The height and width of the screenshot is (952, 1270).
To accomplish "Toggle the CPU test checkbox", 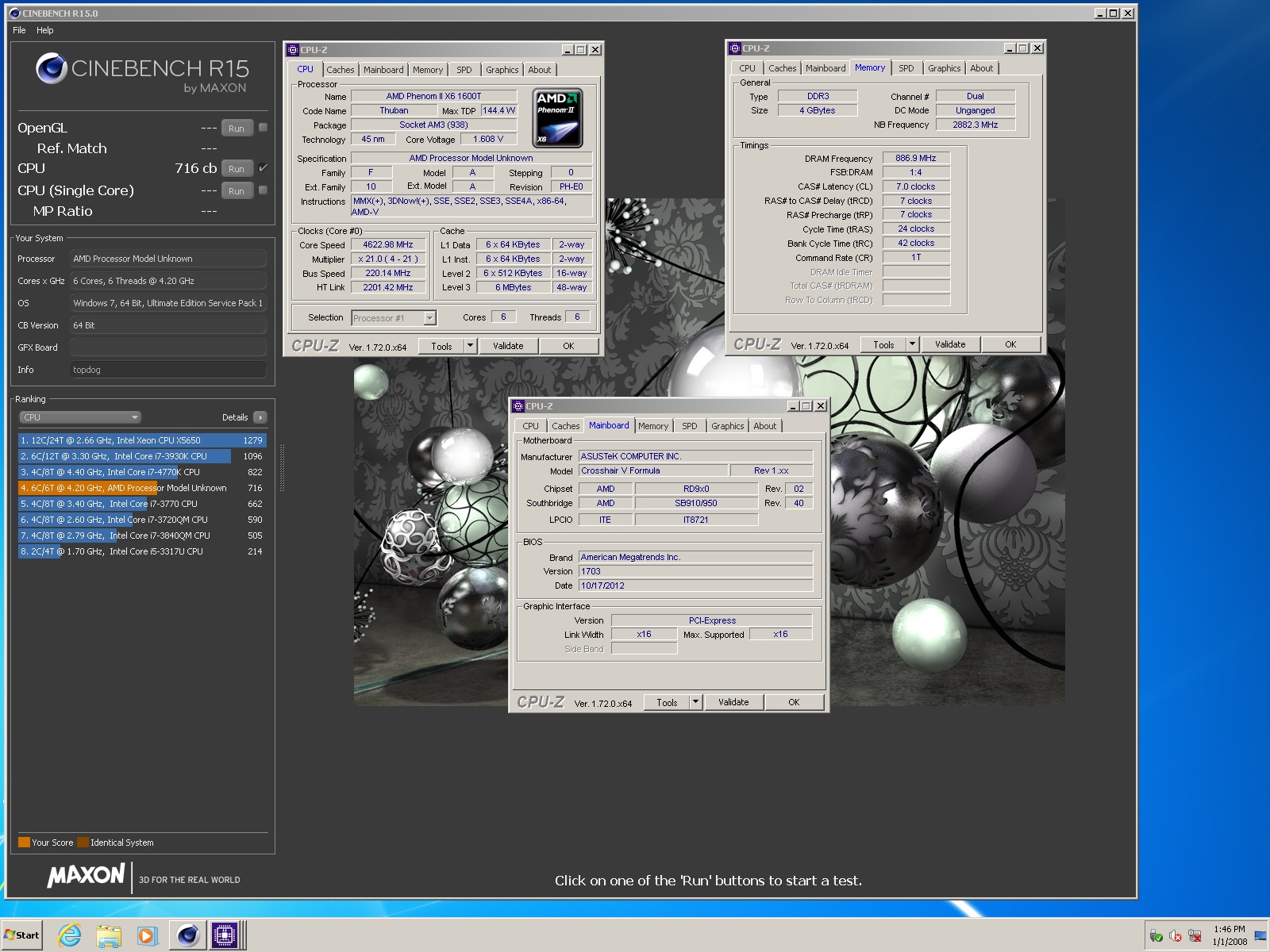I will point(263,167).
